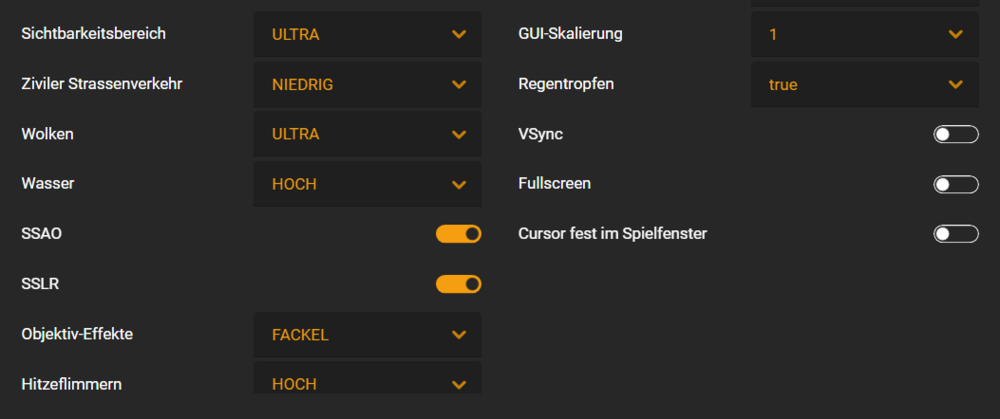The image size is (1000, 419).
Task: Open Ziviler Strassenverkehr dropdown set to NIEDRIG
Action: tap(367, 84)
